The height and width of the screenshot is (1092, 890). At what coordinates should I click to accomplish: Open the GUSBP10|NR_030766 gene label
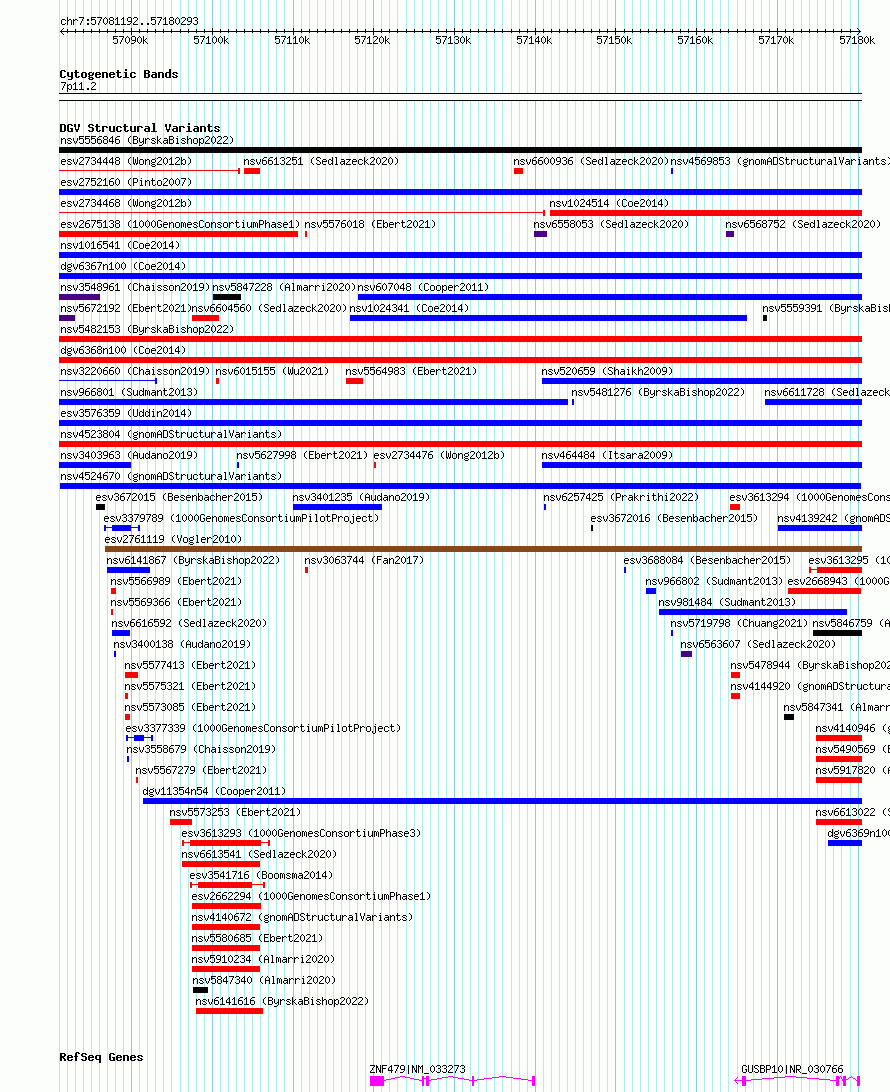tap(792, 1069)
